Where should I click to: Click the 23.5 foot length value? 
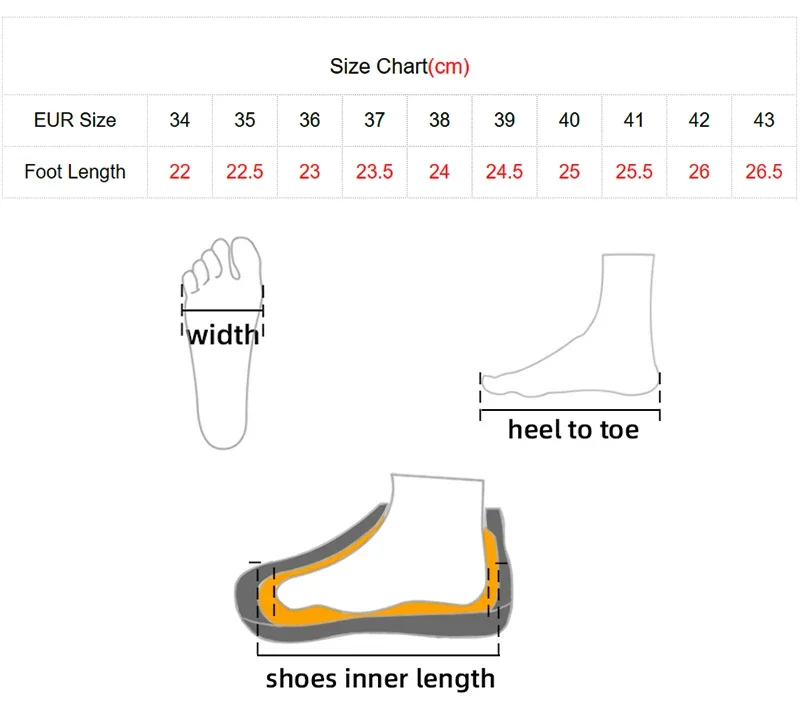click(375, 172)
